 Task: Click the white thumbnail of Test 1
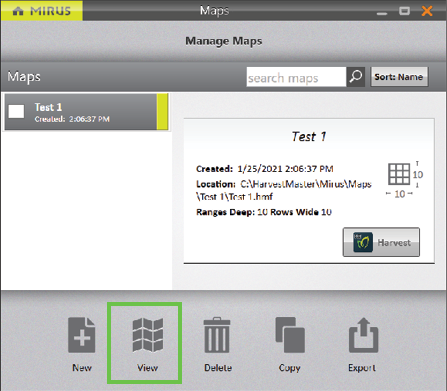(16, 112)
